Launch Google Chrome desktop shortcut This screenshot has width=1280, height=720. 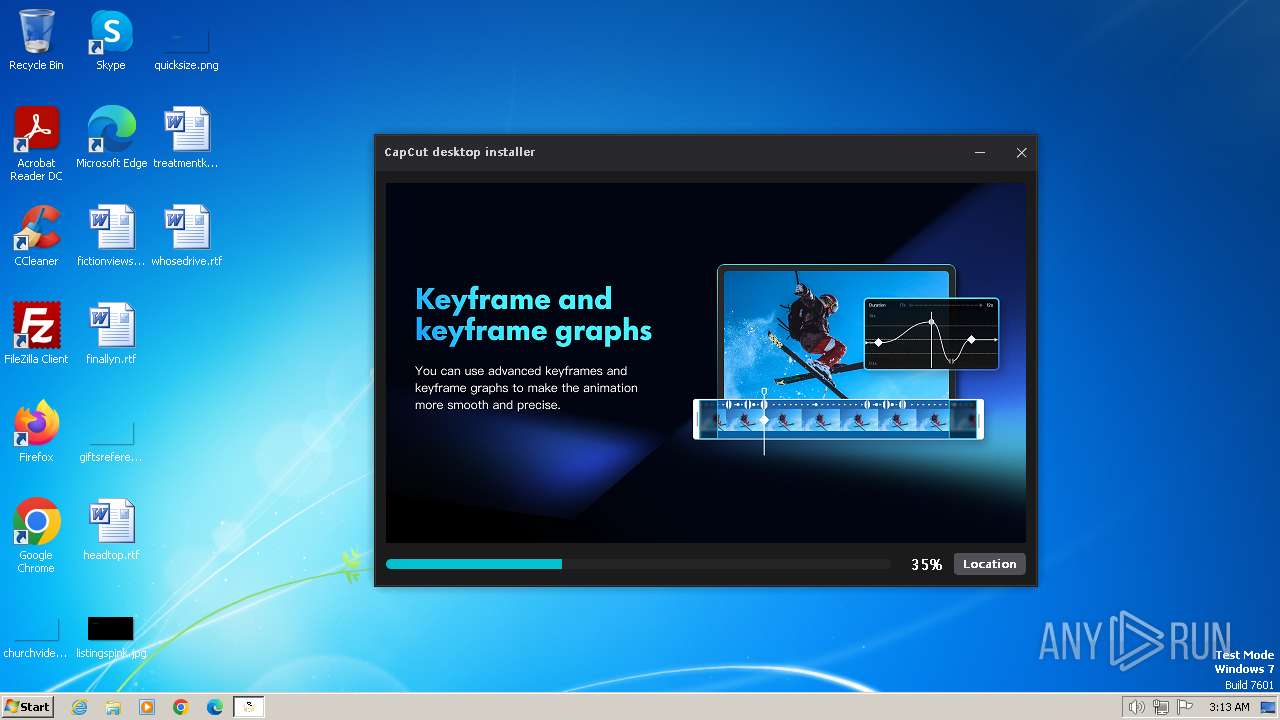[36, 535]
